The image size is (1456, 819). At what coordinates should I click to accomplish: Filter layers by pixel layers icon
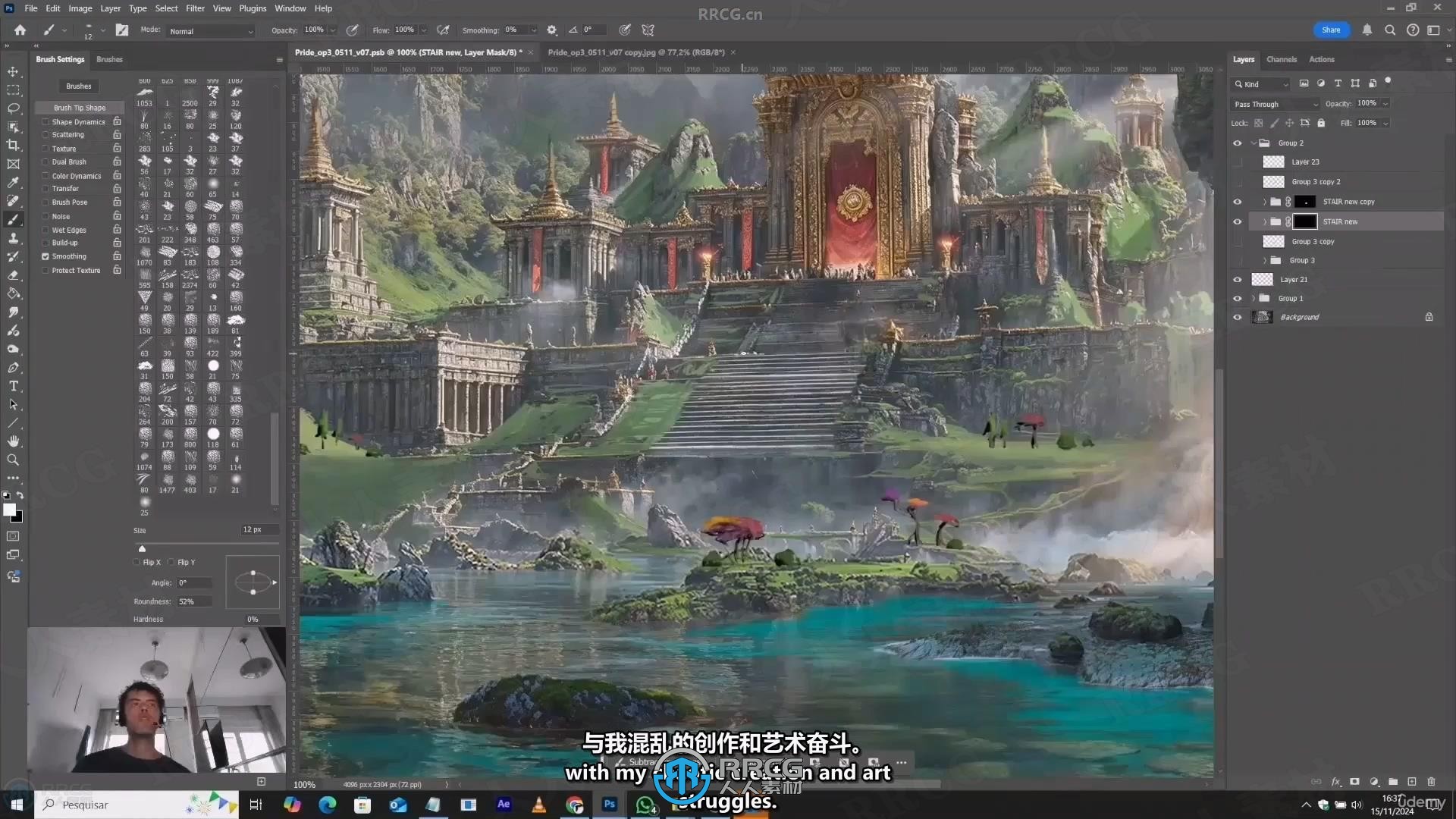(1304, 83)
